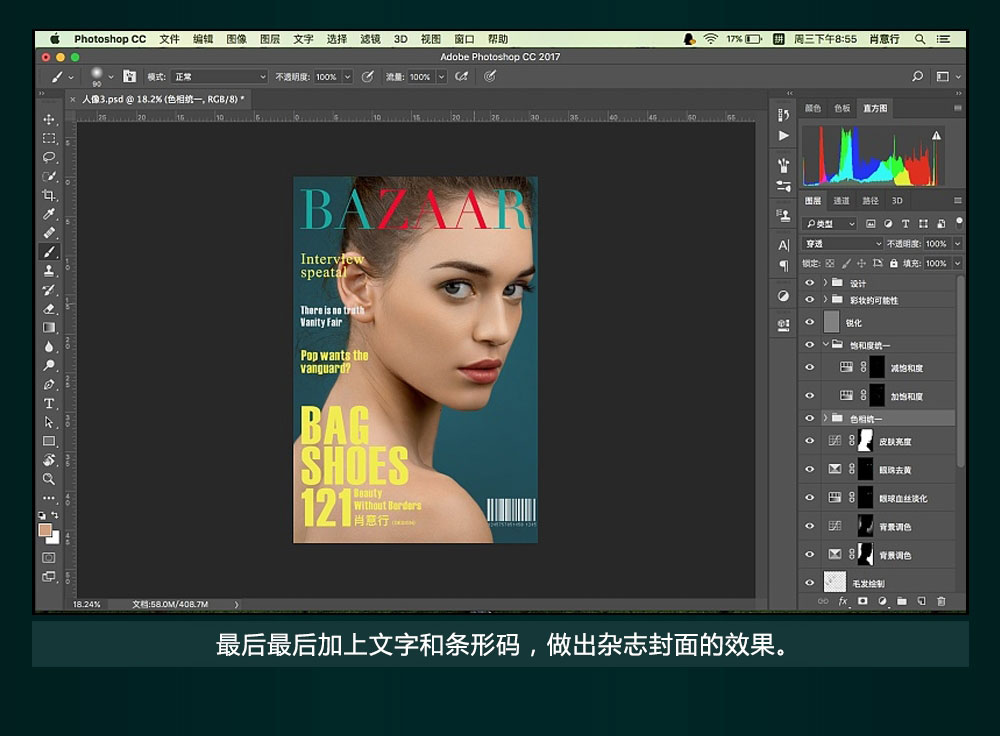
Task: Expand the 设计 layer group
Action: [825, 283]
